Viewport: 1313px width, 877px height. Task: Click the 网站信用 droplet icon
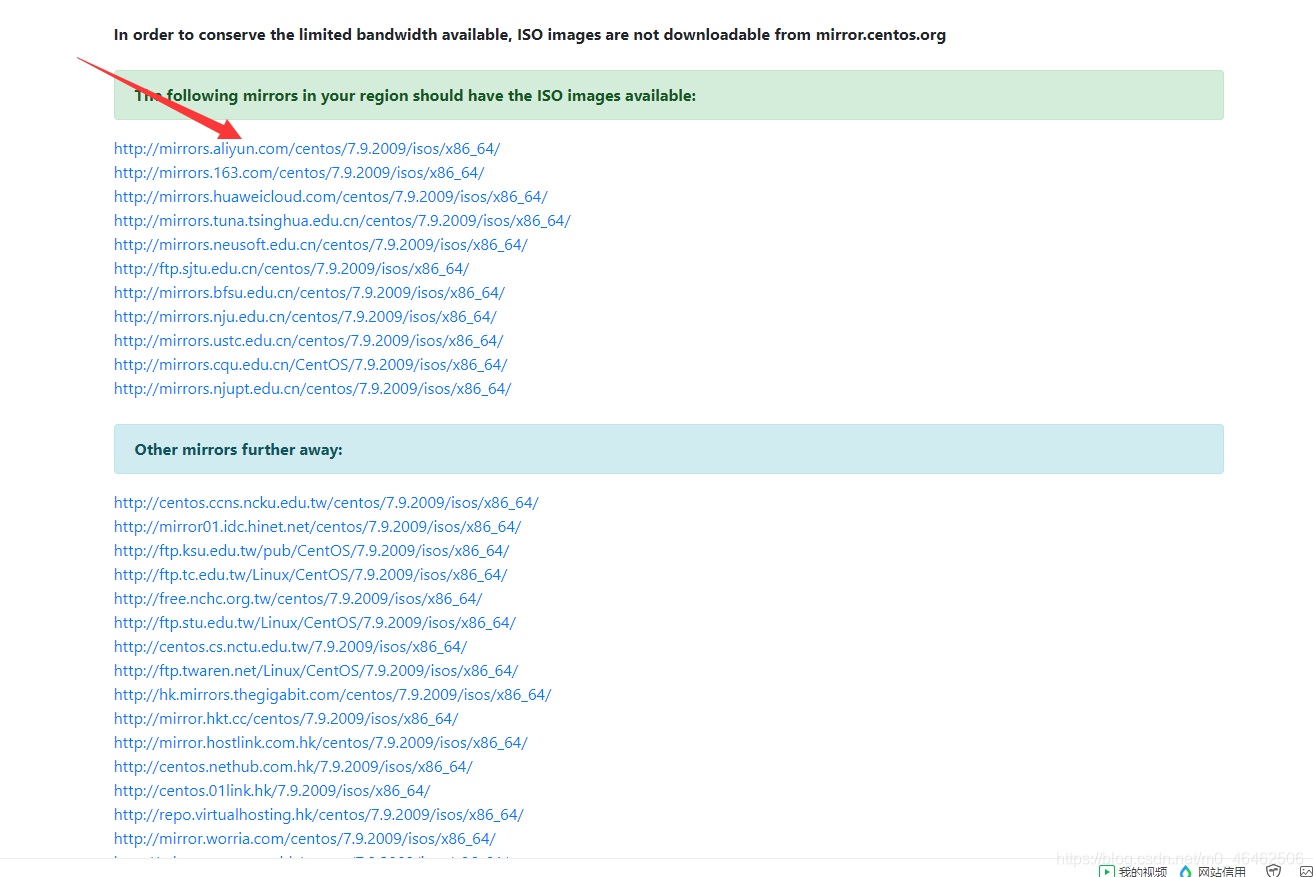coord(1186,871)
